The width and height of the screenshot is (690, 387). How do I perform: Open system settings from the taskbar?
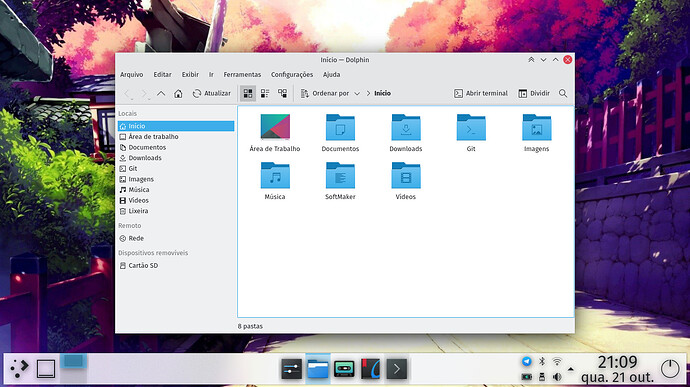292,369
